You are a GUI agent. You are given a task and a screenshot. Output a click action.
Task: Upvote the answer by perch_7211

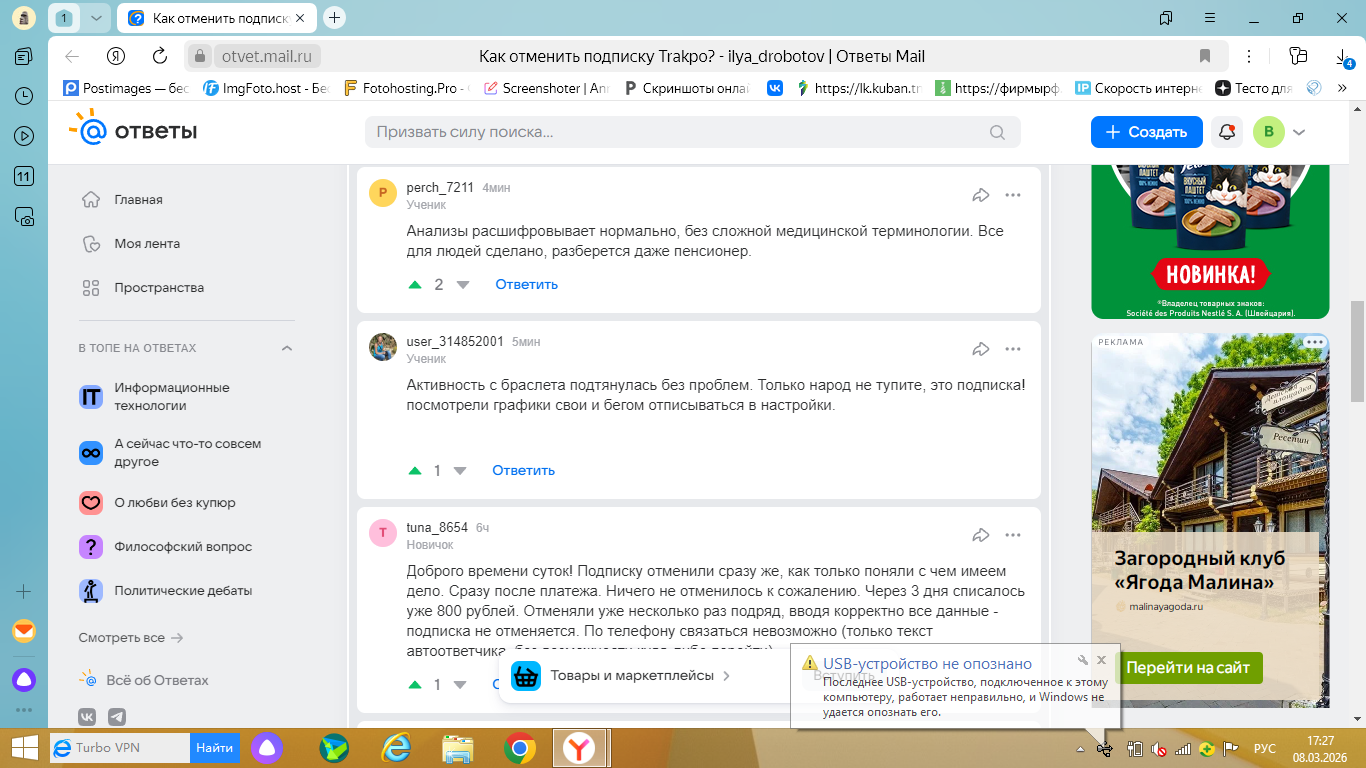point(415,285)
